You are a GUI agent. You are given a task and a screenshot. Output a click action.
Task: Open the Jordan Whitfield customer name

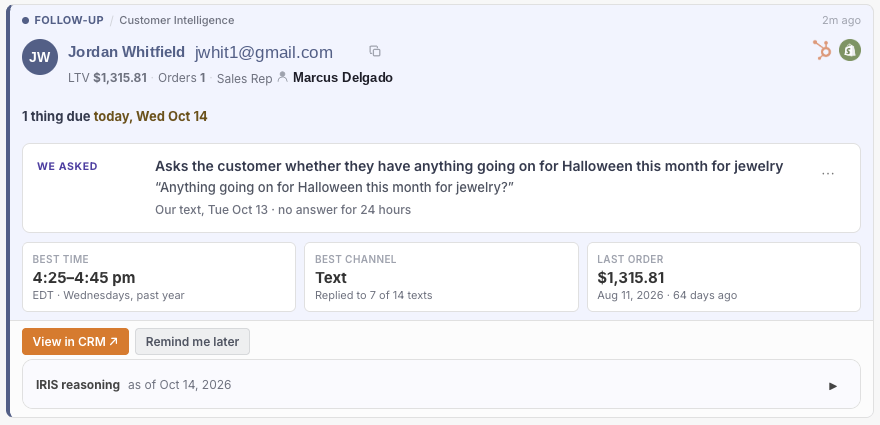pyautogui.click(x=126, y=52)
